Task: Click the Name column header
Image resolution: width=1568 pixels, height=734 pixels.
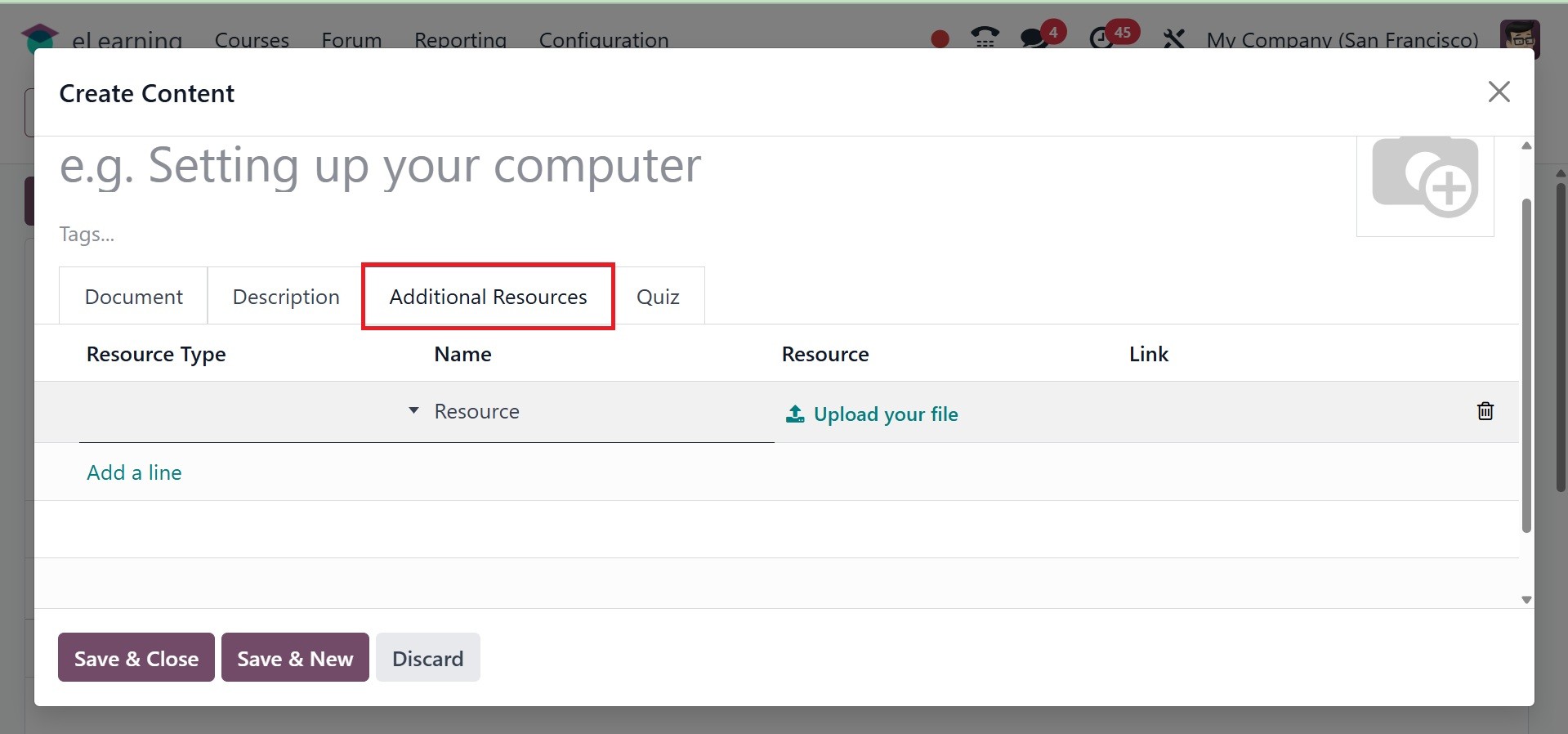Action: (462, 354)
